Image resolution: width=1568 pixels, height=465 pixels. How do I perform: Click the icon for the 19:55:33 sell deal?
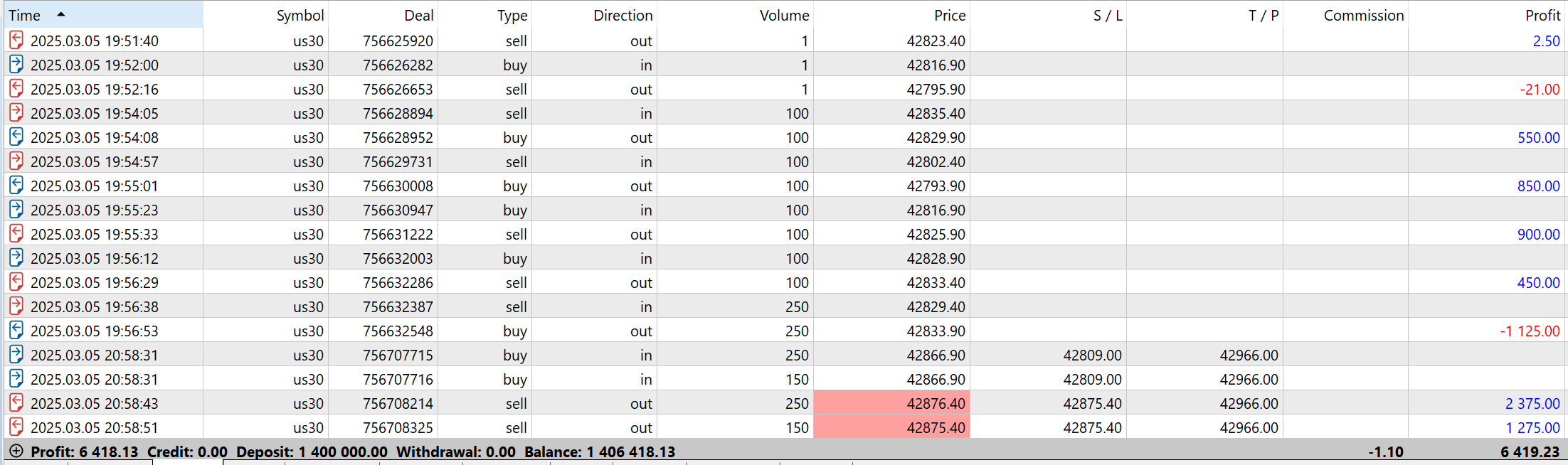(x=16, y=234)
